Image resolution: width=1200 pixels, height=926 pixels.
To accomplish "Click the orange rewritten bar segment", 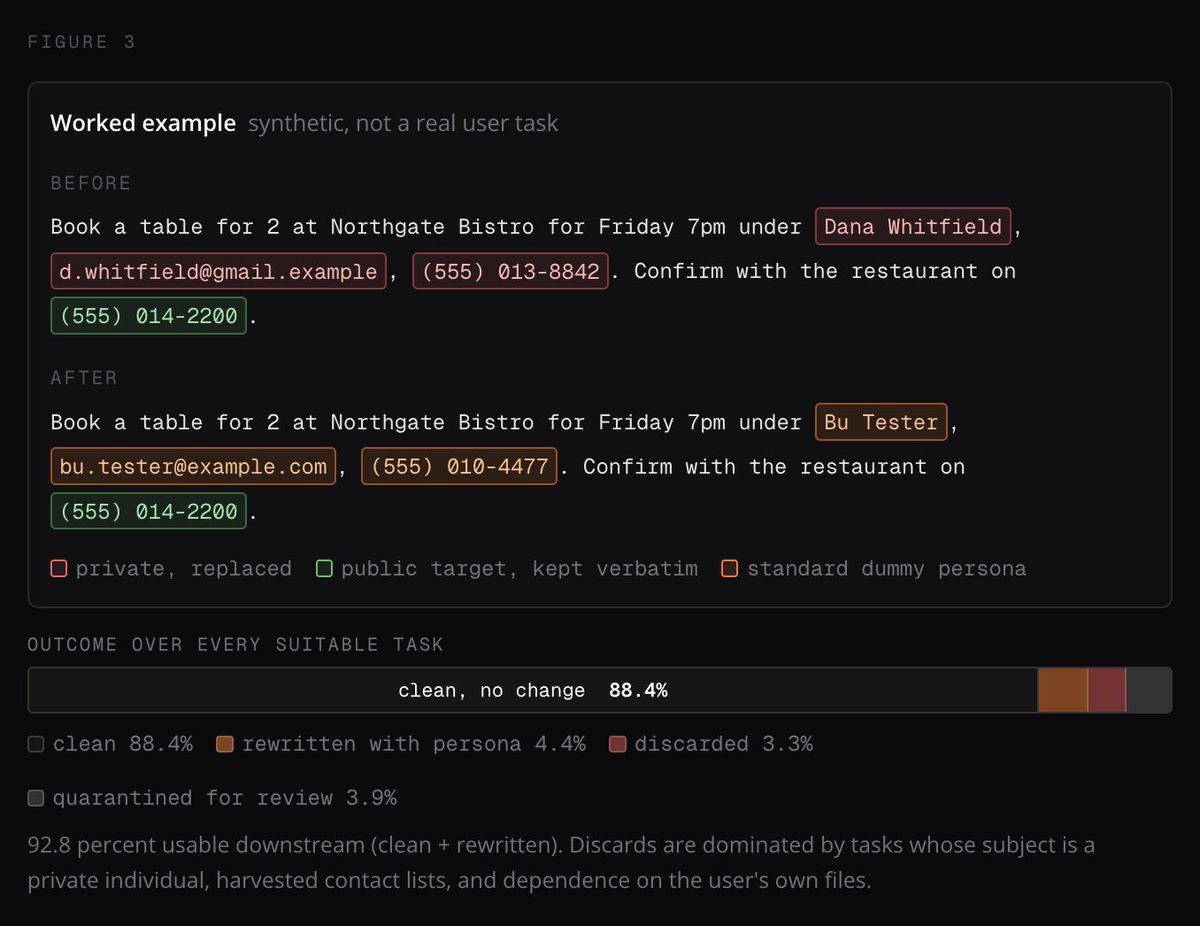I will (1063, 691).
